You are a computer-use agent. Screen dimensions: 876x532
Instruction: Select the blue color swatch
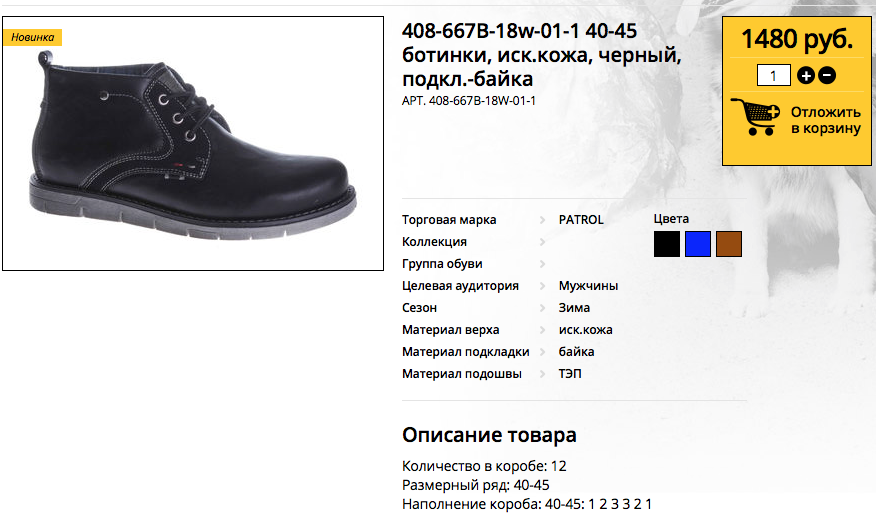coord(698,244)
